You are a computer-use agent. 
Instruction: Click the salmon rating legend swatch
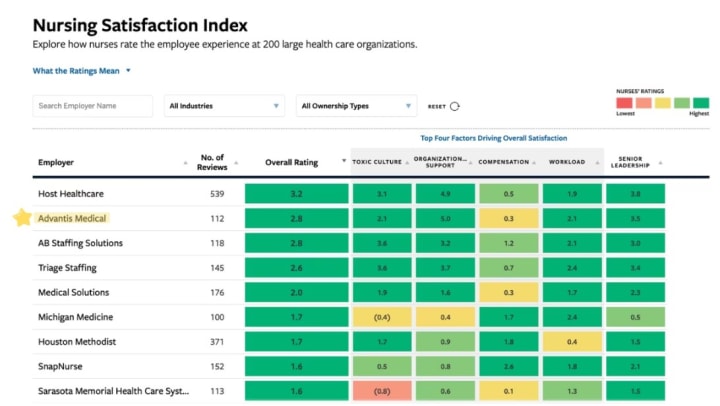point(644,103)
